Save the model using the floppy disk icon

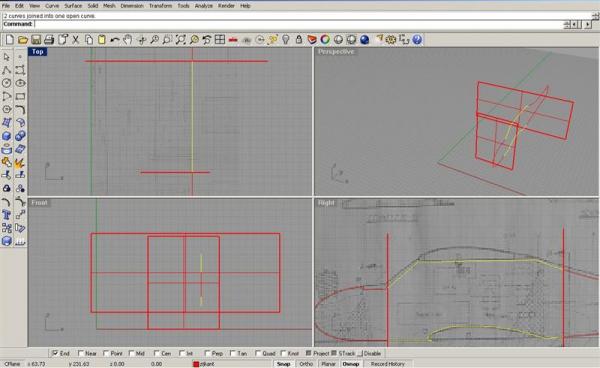[36, 39]
